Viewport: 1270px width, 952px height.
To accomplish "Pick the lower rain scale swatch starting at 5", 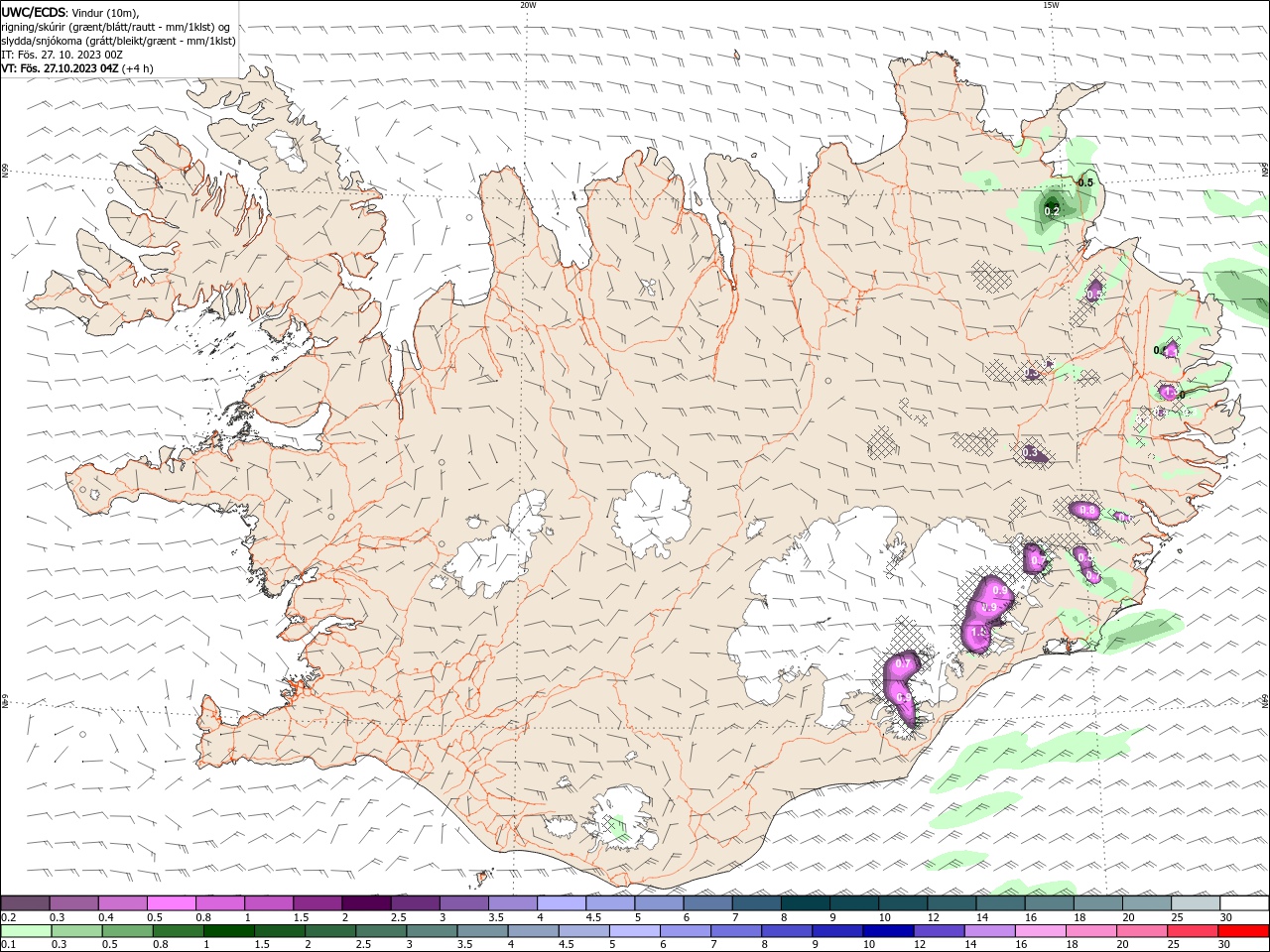I will [x=633, y=931].
